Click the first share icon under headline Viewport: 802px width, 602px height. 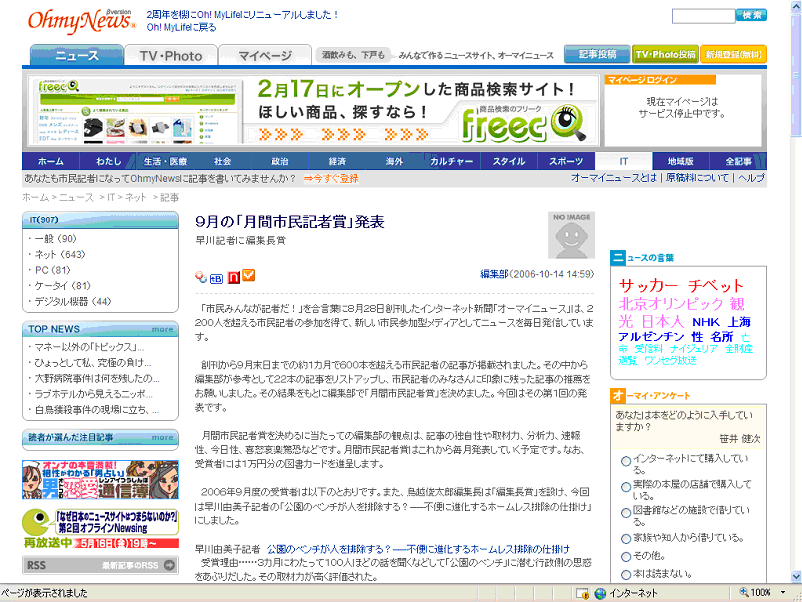(x=201, y=278)
